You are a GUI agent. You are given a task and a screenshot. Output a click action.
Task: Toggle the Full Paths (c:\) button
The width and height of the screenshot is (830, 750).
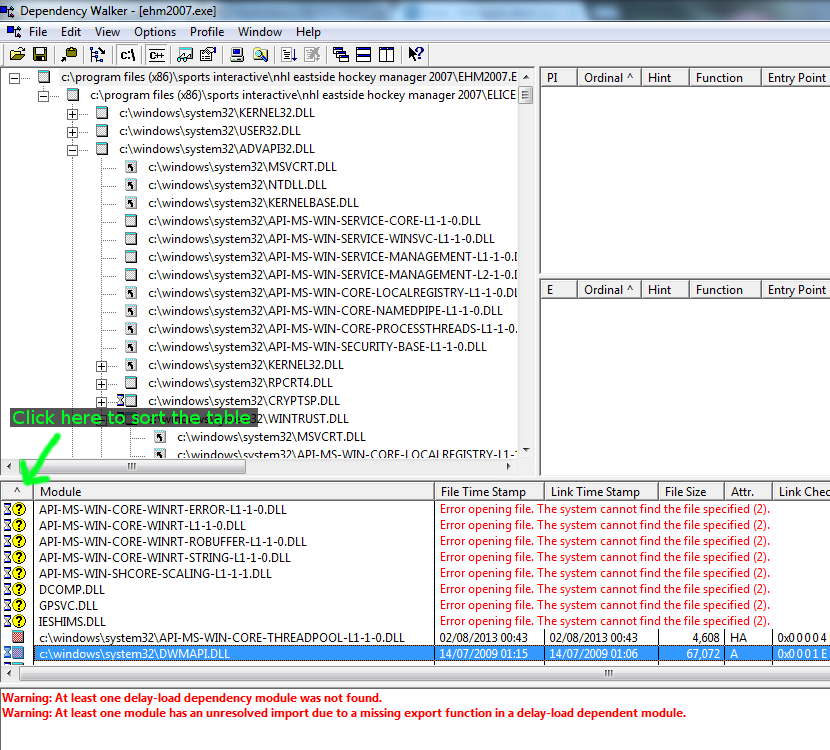(x=128, y=54)
